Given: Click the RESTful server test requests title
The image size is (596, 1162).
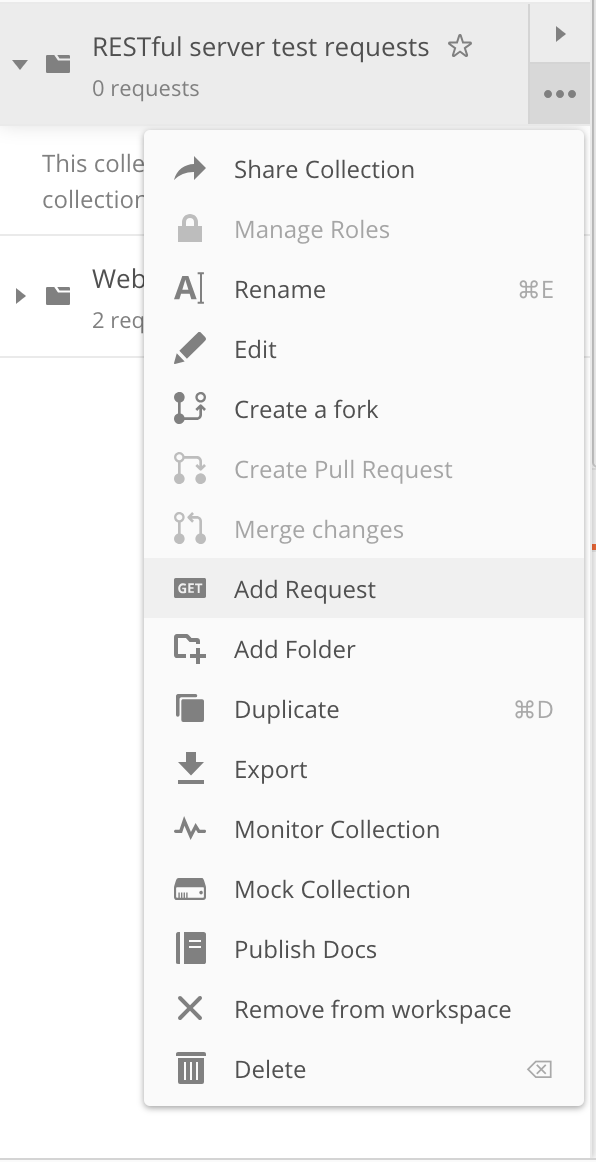Looking at the screenshot, I should tap(260, 47).
